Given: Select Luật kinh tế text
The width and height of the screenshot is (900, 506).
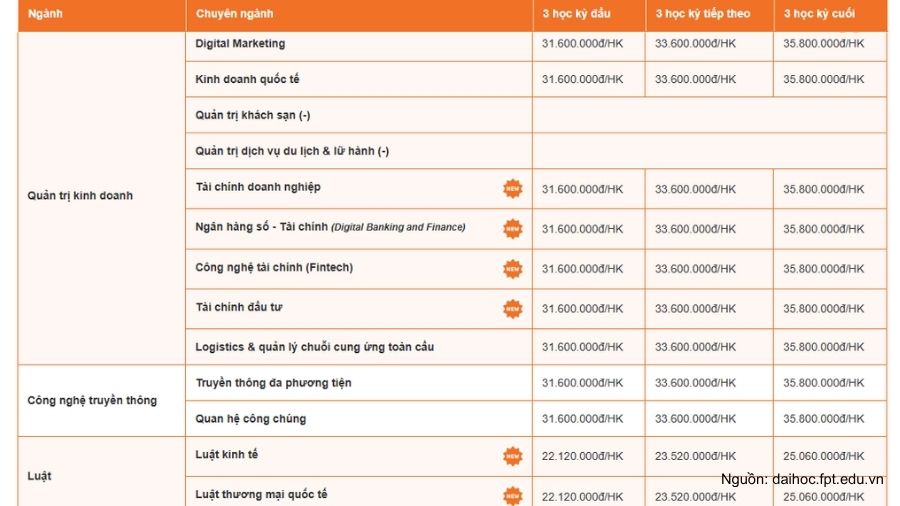Looking at the screenshot, I should pos(227,454).
